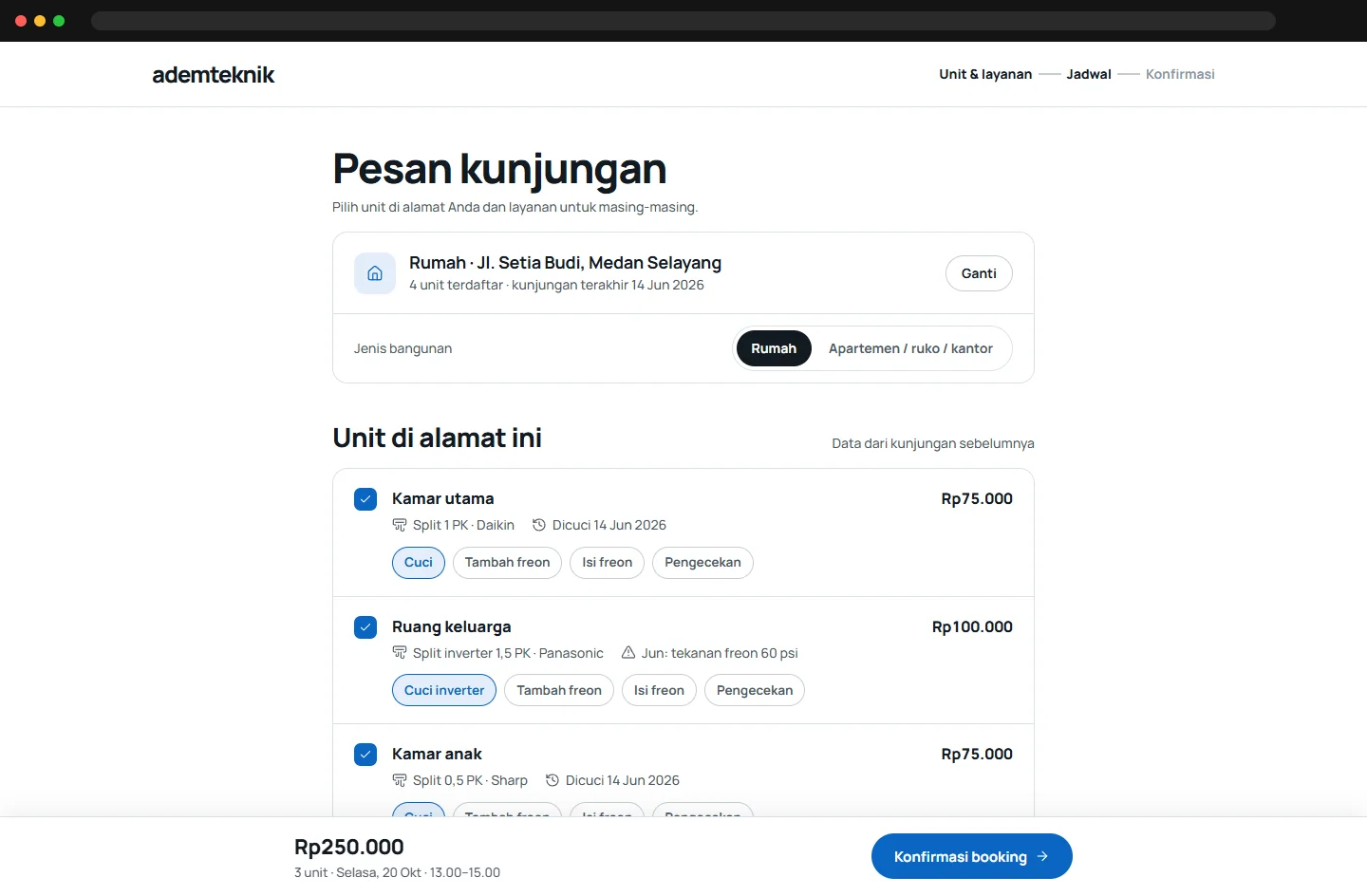Screen dimensions: 1367x896
Task: Uncheck the Ruang keluarga unit checkbox
Action: click(x=365, y=627)
